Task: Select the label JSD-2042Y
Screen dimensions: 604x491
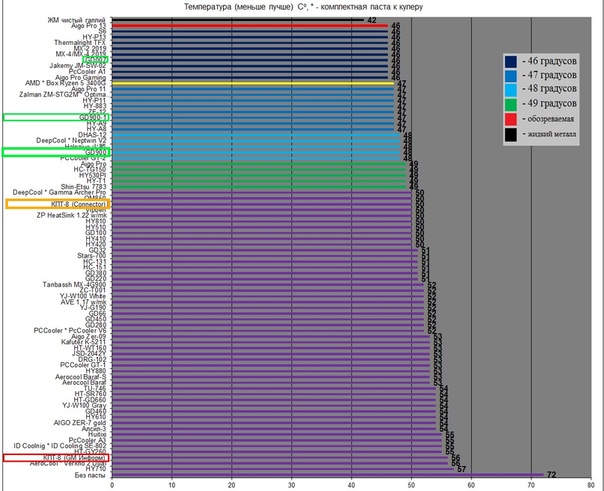Action: click(x=89, y=354)
